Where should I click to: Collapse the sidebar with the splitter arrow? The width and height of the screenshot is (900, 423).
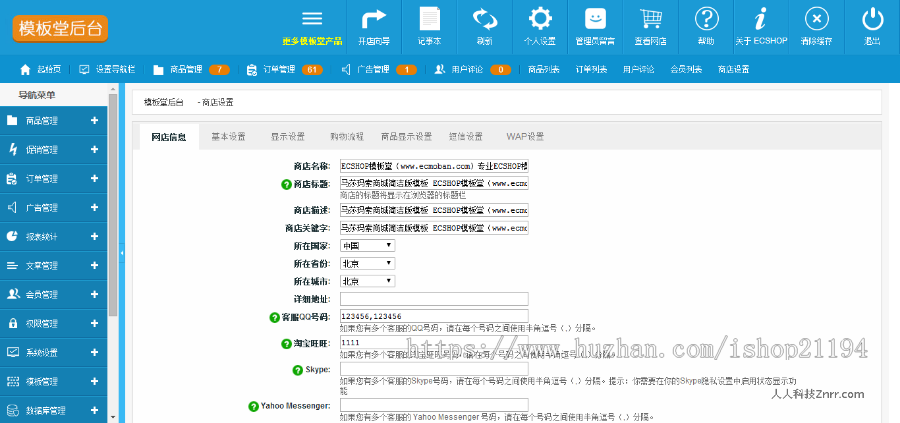122,253
